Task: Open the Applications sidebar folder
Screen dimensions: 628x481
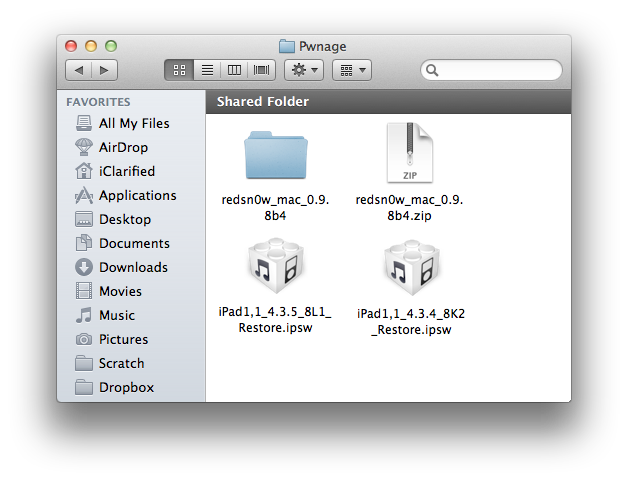Action: 136,195
